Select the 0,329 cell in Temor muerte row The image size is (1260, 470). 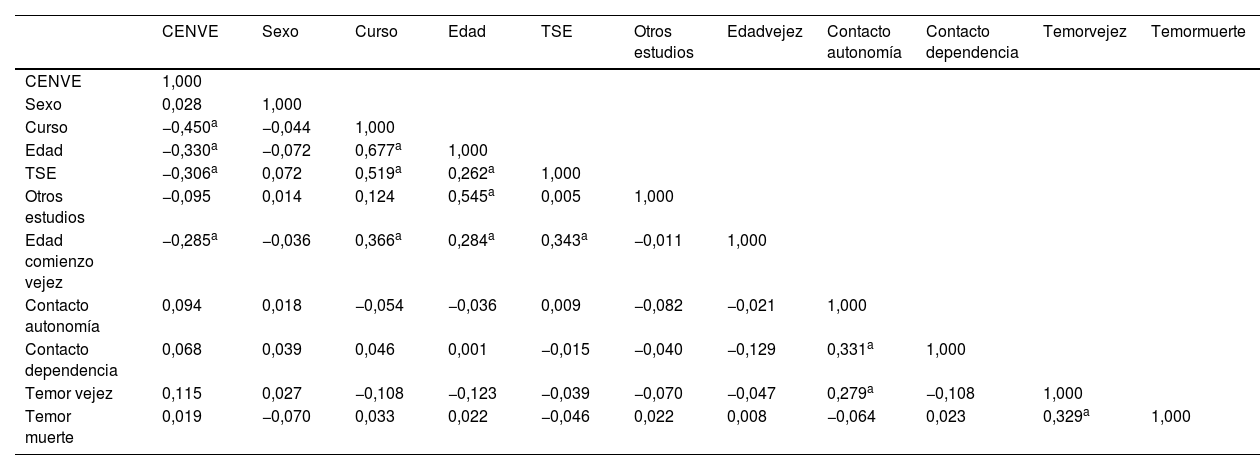(1064, 417)
